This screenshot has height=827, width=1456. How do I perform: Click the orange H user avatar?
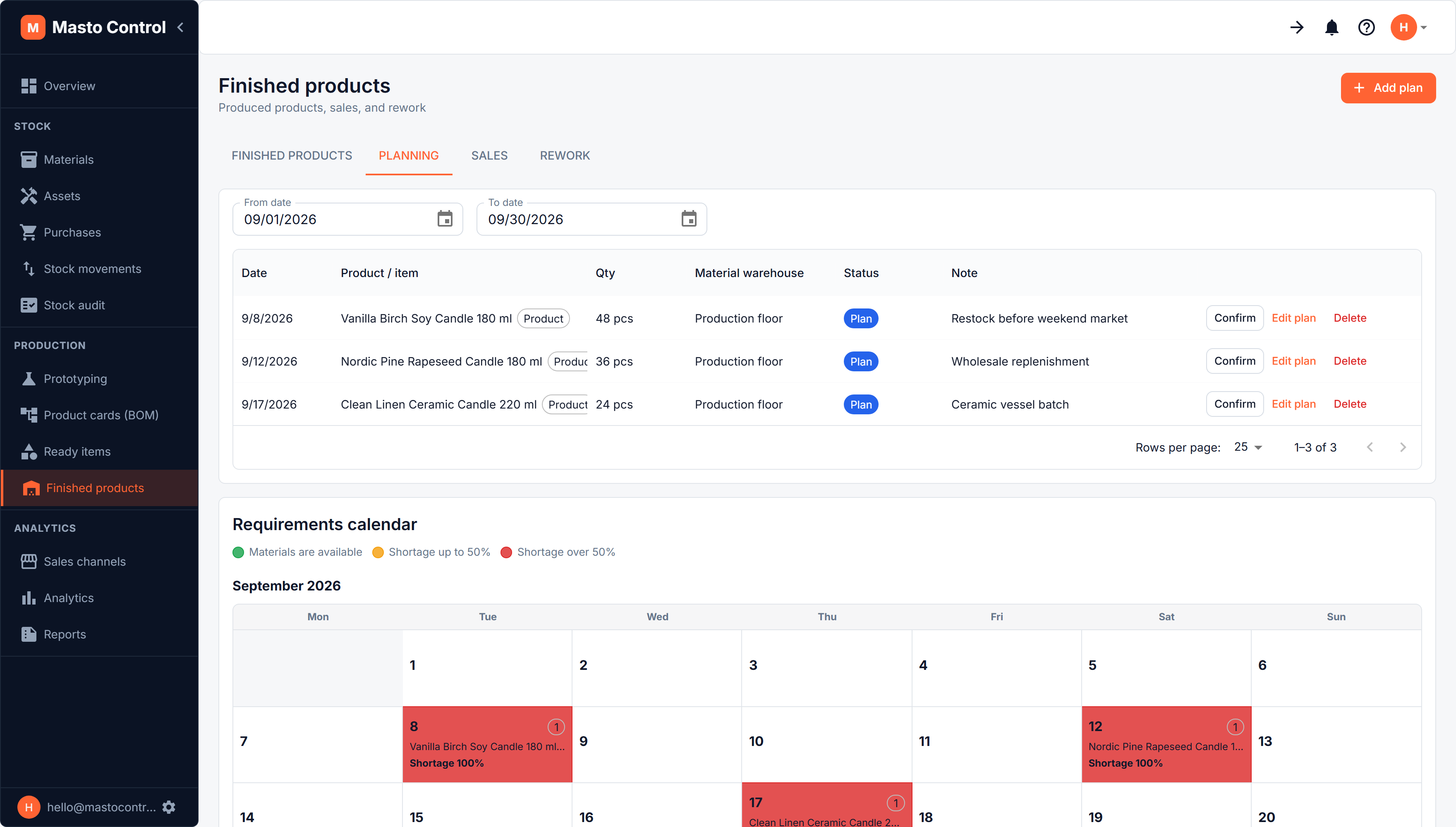coord(1403,27)
